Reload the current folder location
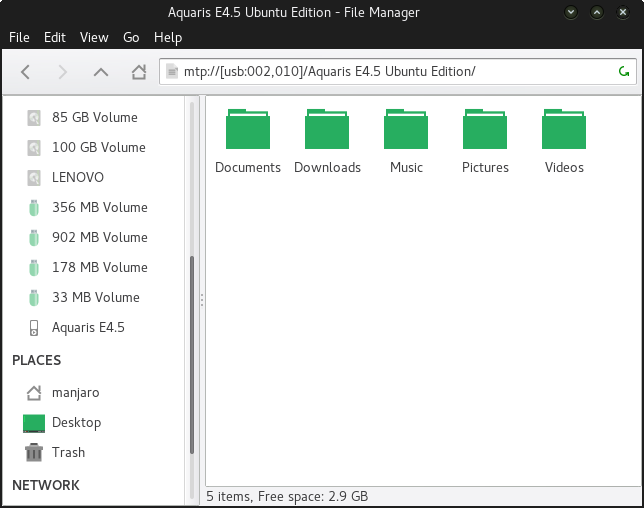This screenshot has width=644, height=508. tap(624, 72)
